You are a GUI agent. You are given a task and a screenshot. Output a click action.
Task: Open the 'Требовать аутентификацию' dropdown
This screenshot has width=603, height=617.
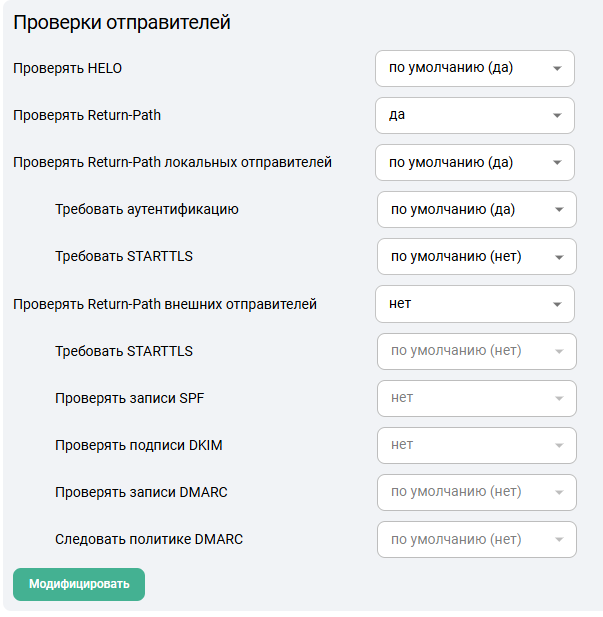click(x=477, y=209)
